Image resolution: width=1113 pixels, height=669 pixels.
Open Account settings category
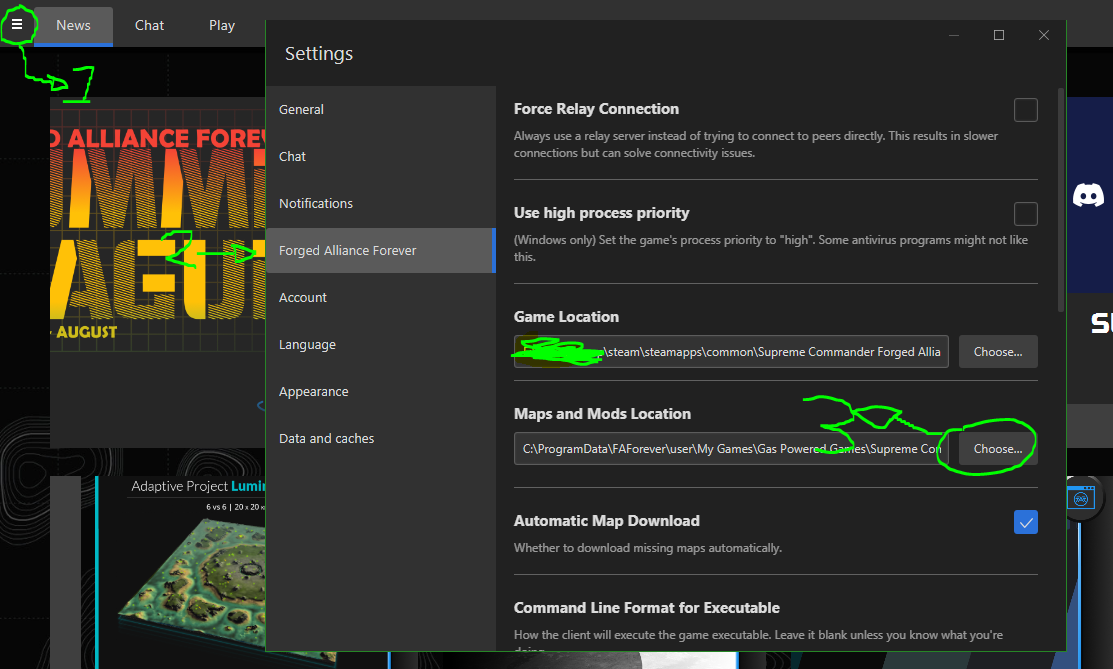coord(380,298)
